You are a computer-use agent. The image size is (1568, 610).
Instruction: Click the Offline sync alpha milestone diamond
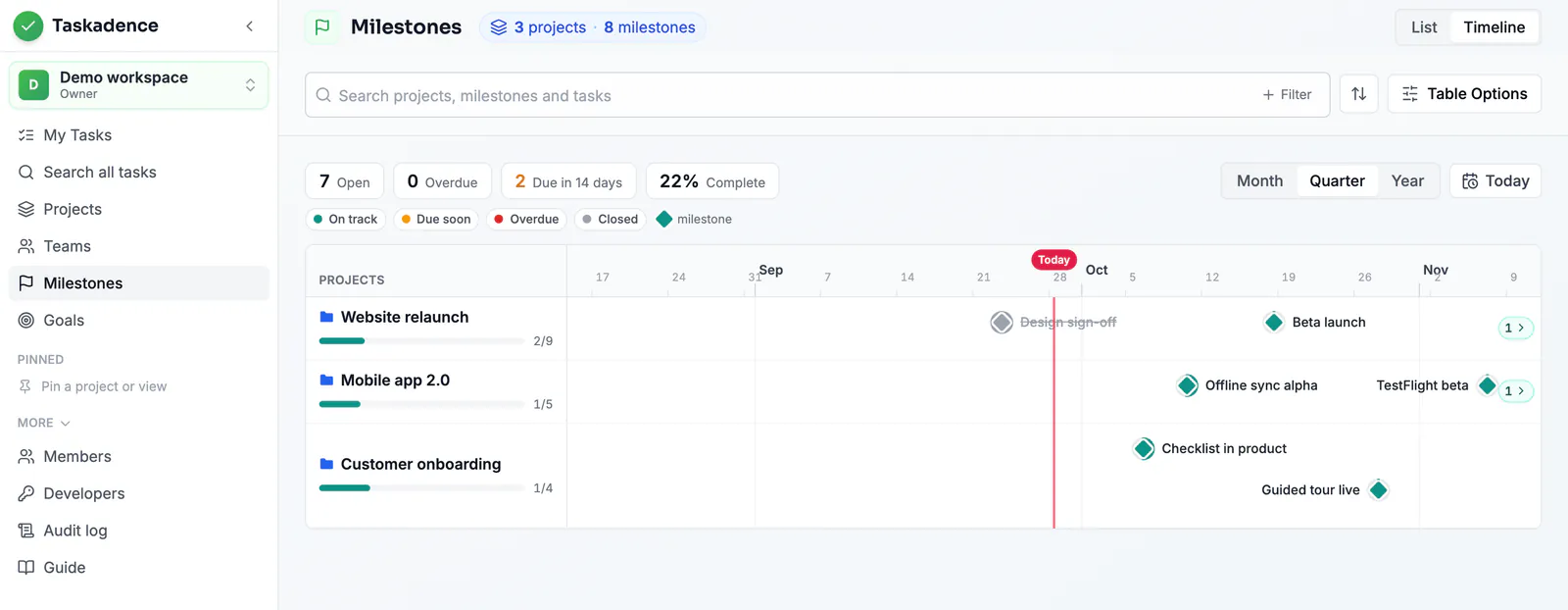pos(1188,385)
